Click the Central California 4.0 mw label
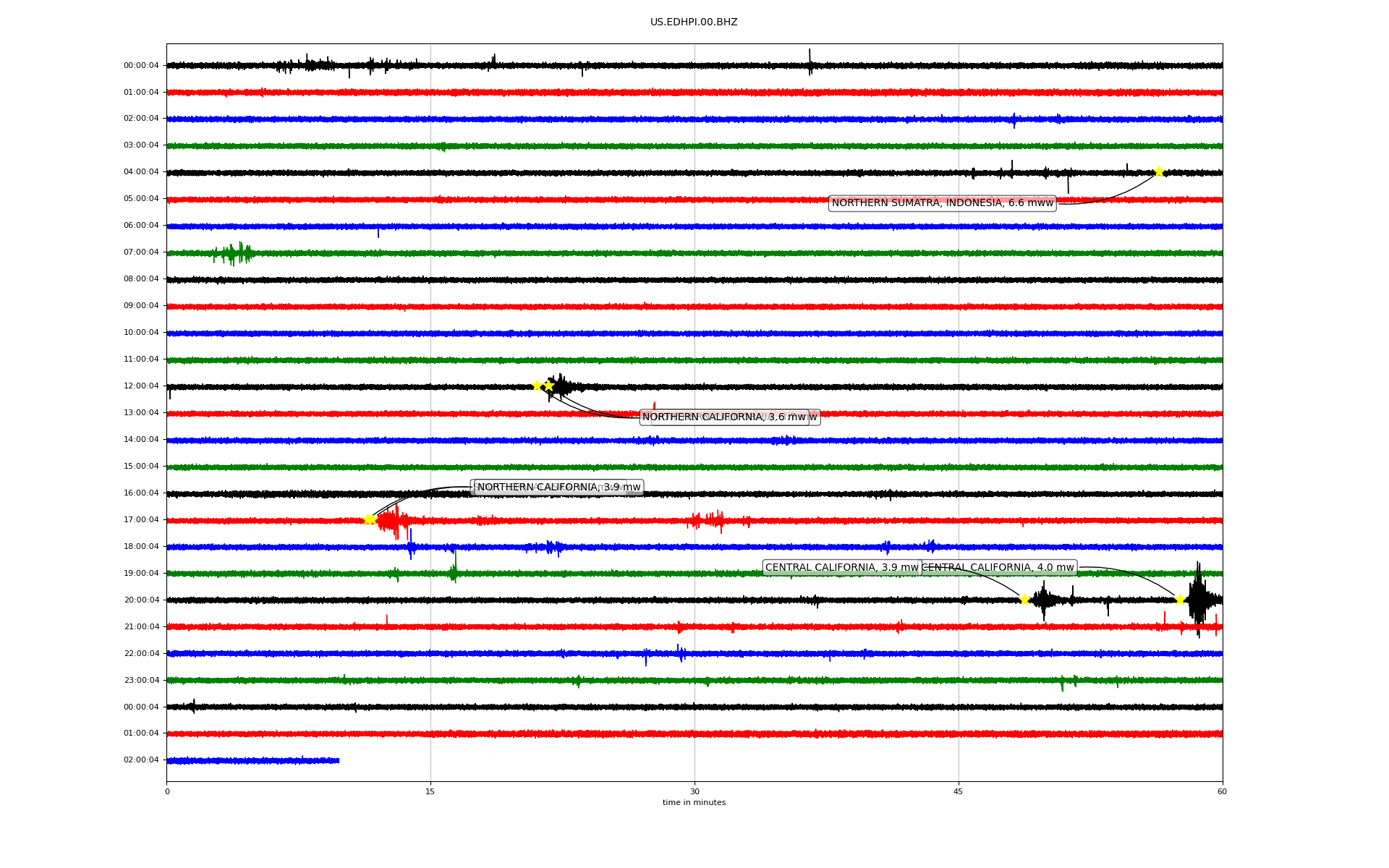This screenshot has width=1389, height=868. [998, 568]
